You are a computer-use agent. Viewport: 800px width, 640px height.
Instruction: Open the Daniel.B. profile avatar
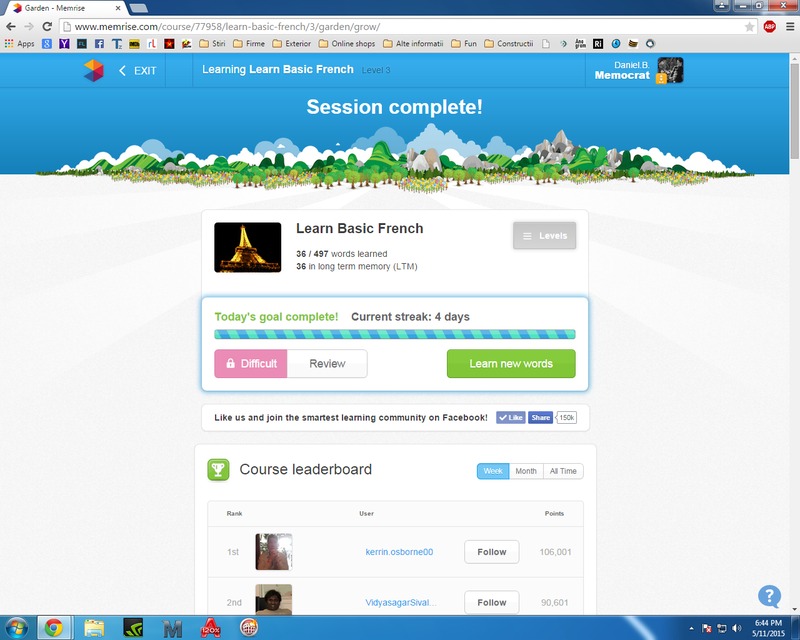click(670, 70)
